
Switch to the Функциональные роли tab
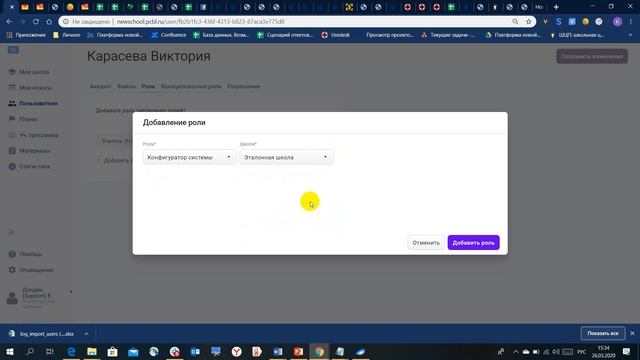point(191,87)
